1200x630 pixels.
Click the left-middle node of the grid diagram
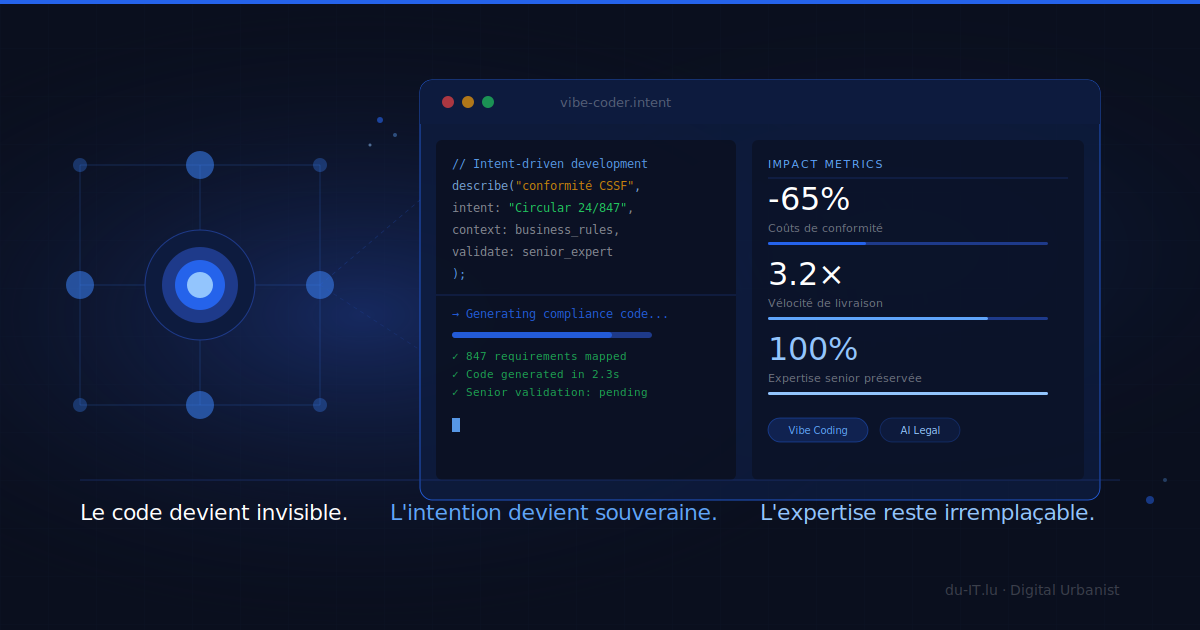(80, 285)
